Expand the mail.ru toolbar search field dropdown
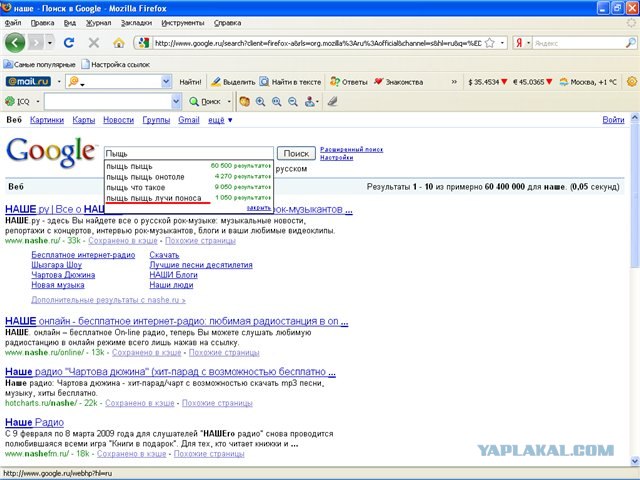 pyautogui.click(x=166, y=82)
